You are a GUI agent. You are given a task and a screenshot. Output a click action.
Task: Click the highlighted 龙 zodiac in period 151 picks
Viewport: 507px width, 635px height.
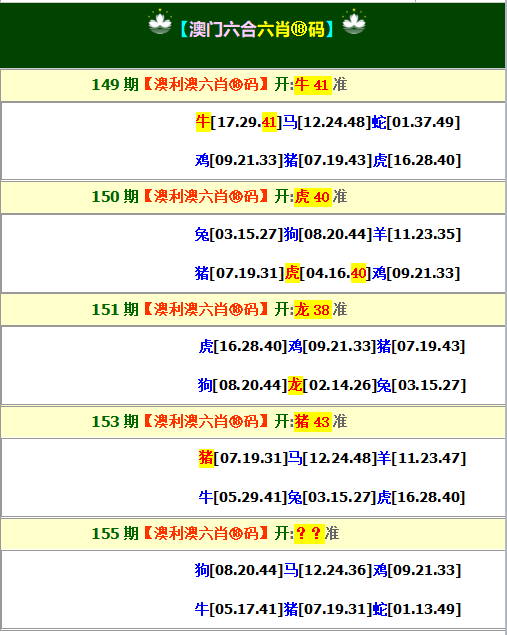pos(295,385)
